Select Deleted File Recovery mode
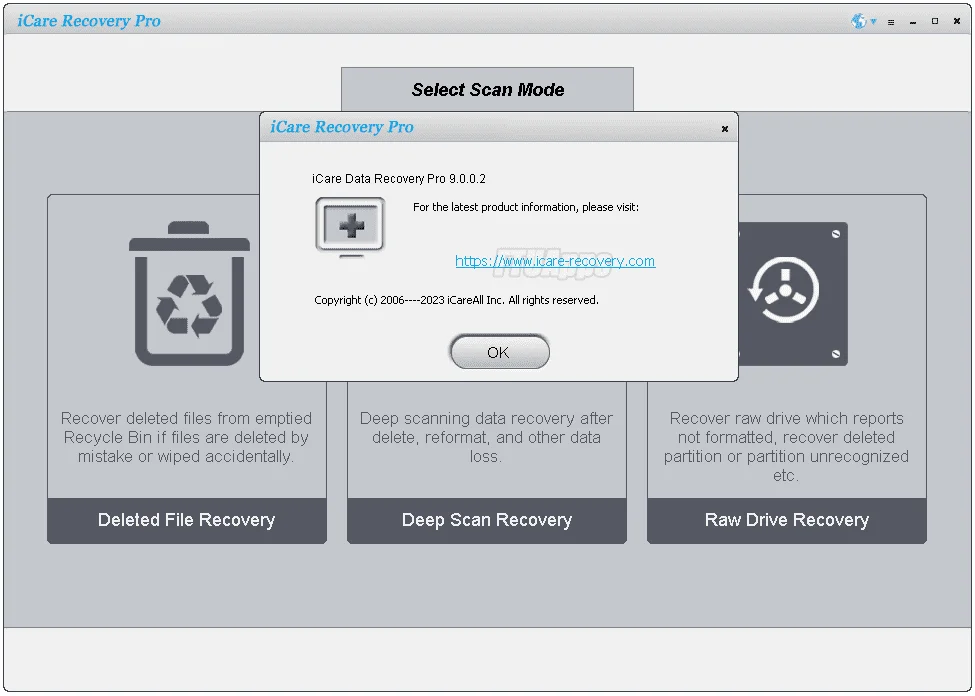This screenshot has width=975, height=696. [x=187, y=520]
